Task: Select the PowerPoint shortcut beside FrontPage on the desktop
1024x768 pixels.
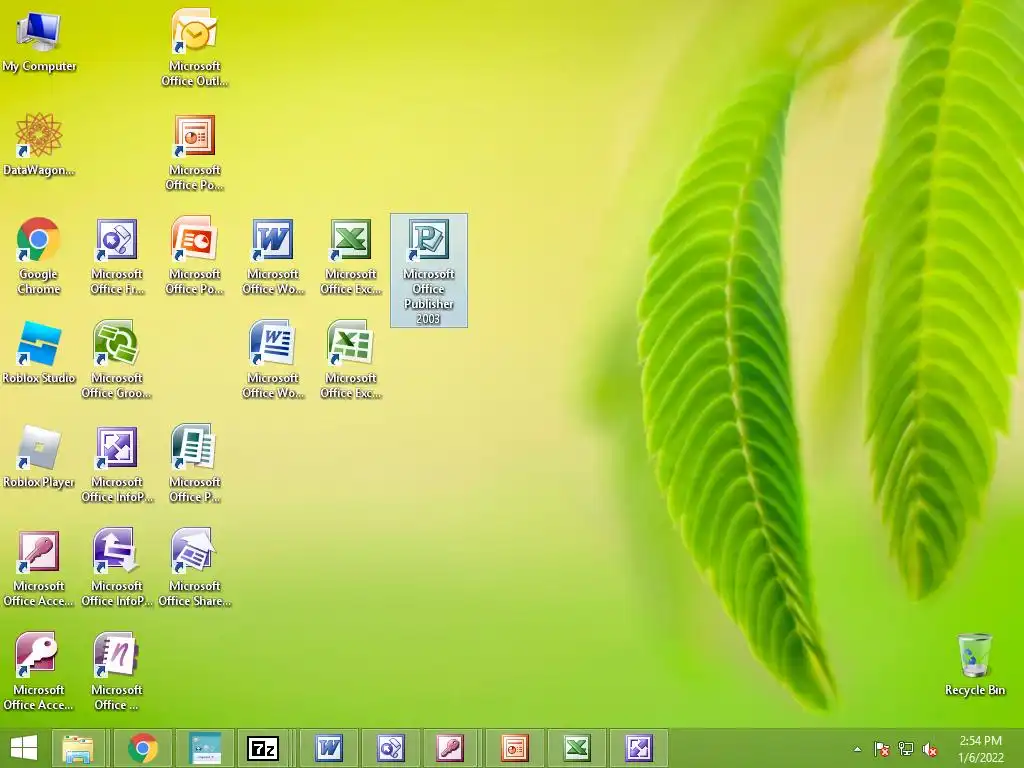Action: pyautogui.click(x=195, y=256)
